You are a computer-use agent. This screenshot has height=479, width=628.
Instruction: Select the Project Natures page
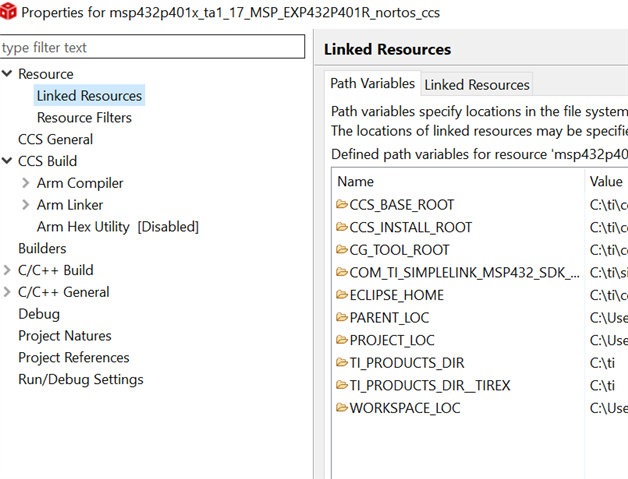(65, 336)
